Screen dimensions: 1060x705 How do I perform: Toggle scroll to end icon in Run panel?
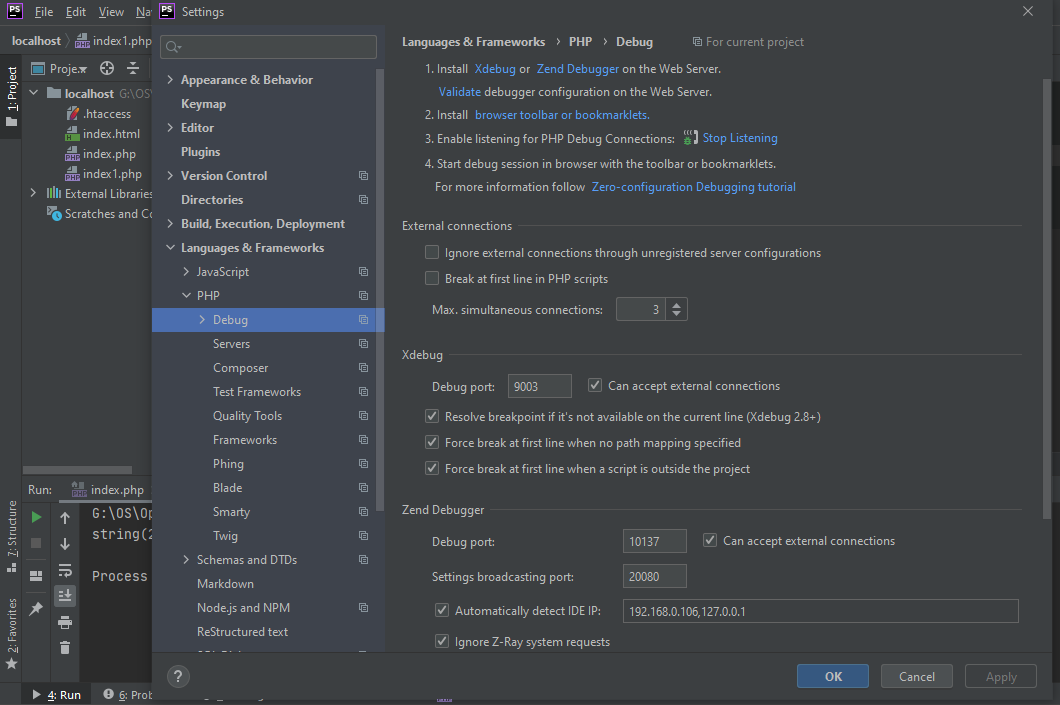[65, 595]
